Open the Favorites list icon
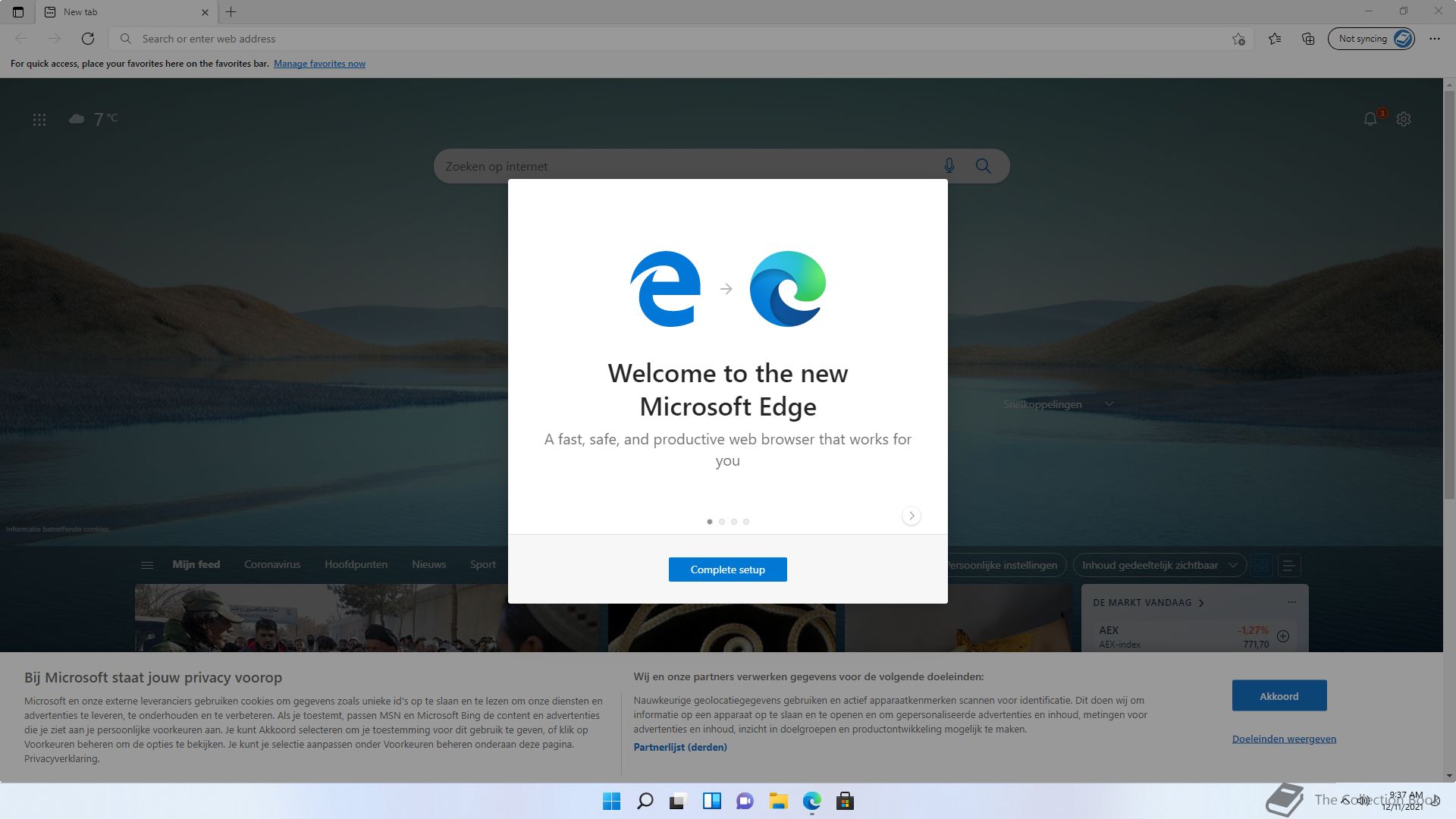This screenshot has height=819, width=1456. click(1275, 39)
